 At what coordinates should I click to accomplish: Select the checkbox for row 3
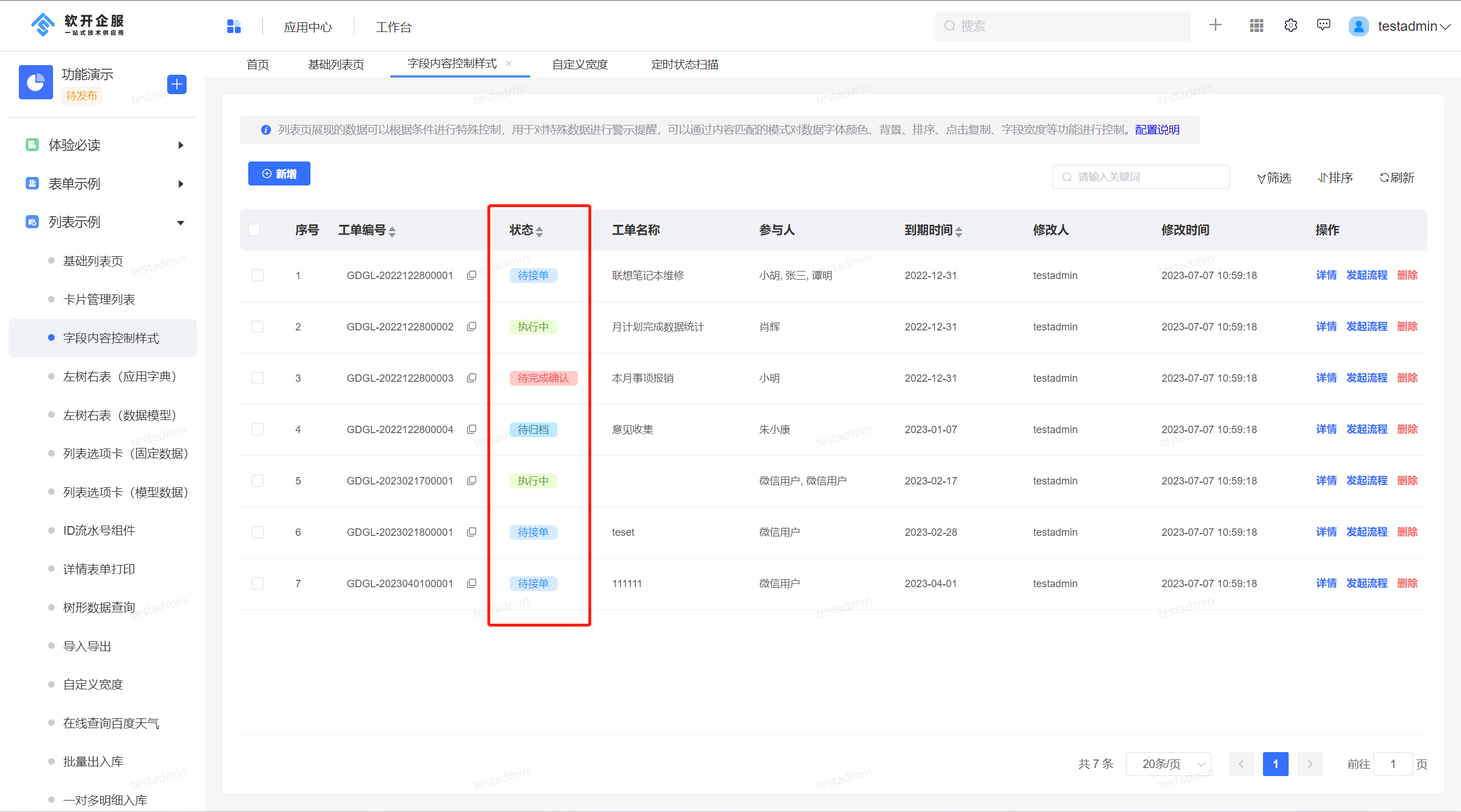(x=257, y=378)
